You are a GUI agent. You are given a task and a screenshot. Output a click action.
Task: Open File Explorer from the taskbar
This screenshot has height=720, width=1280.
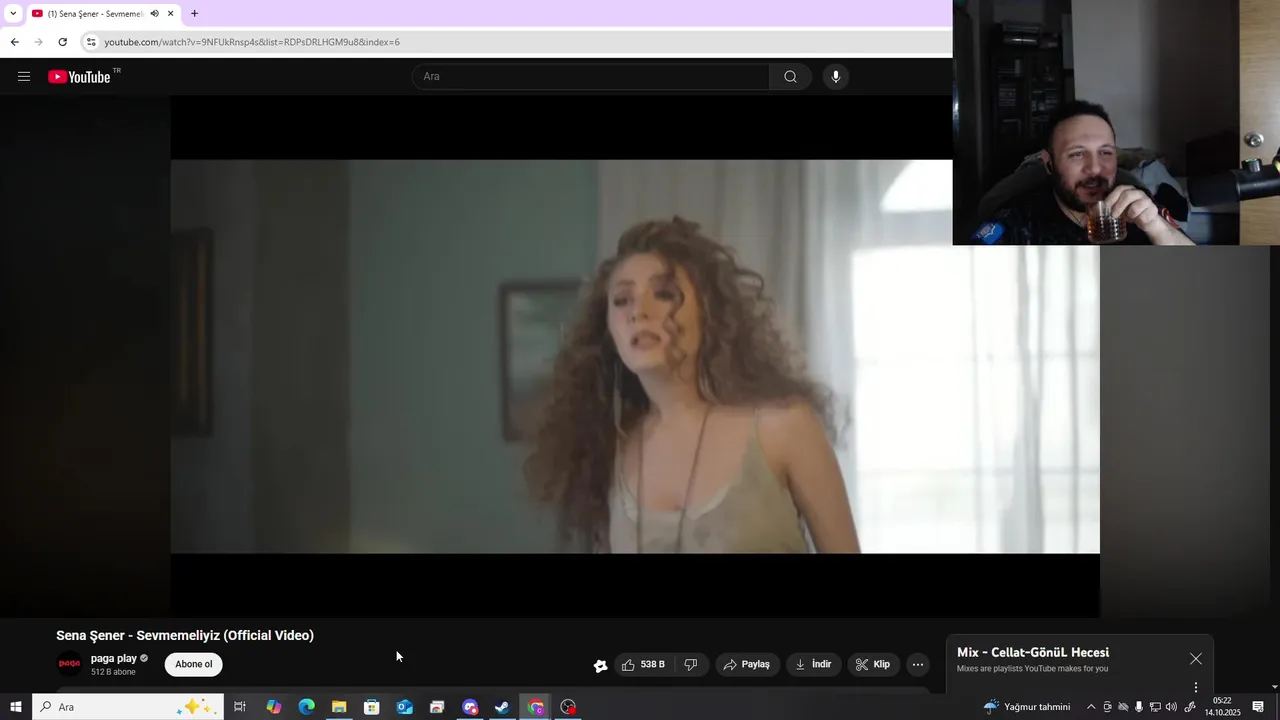coord(339,707)
